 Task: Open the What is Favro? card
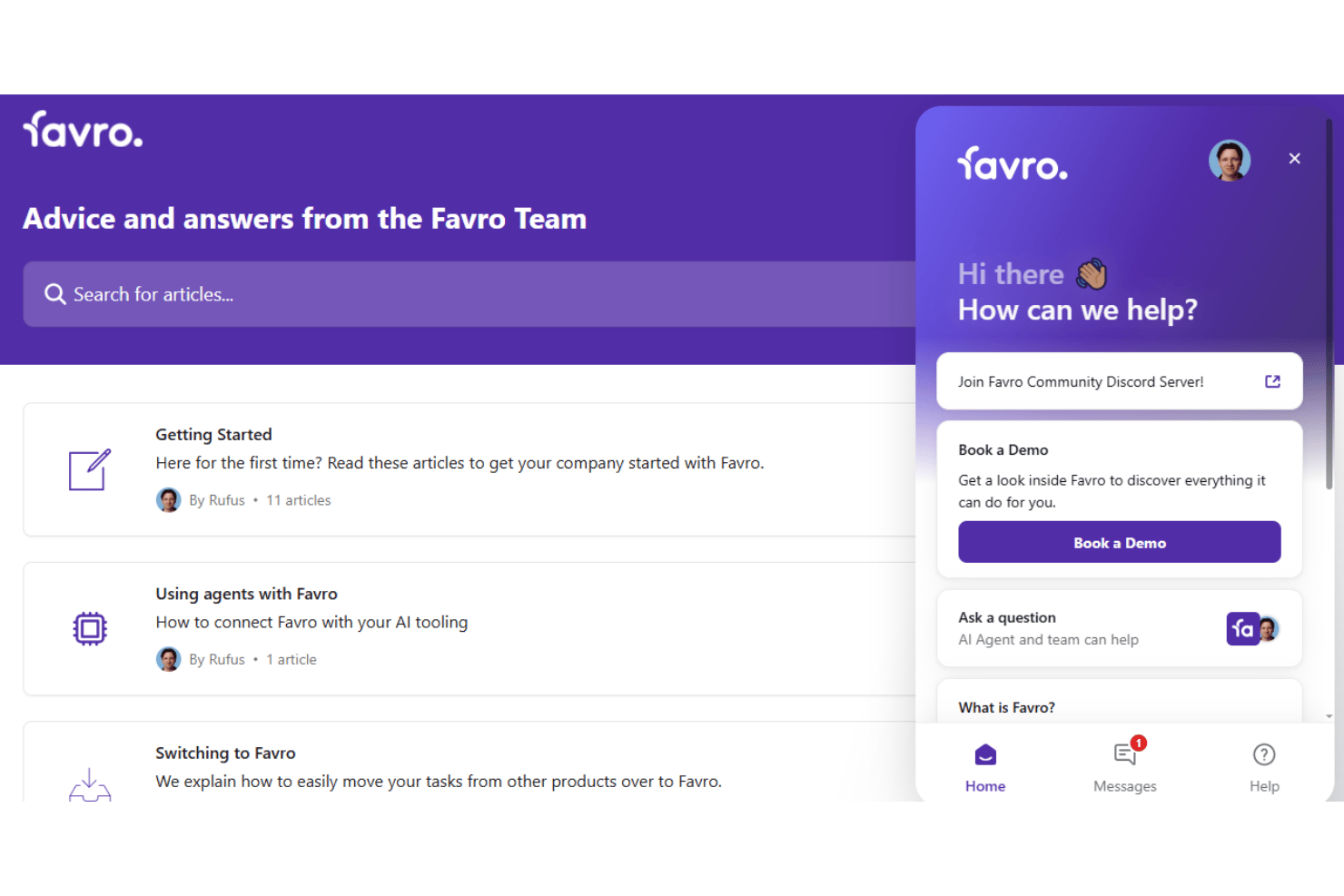1120,702
